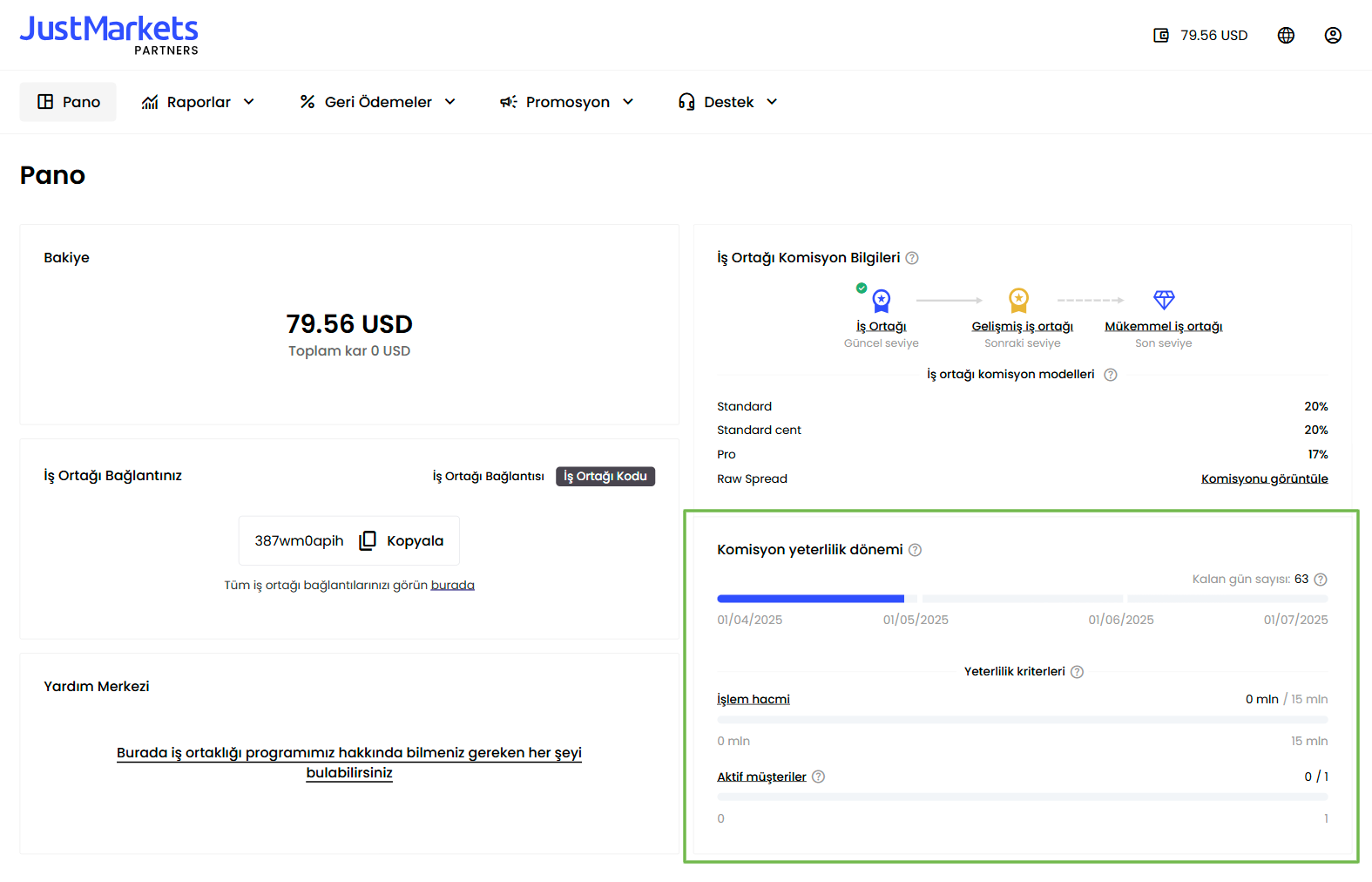Image resolution: width=1372 pixels, height=882 pixels.
Task: Open the Promosyon menu
Action: 567,102
